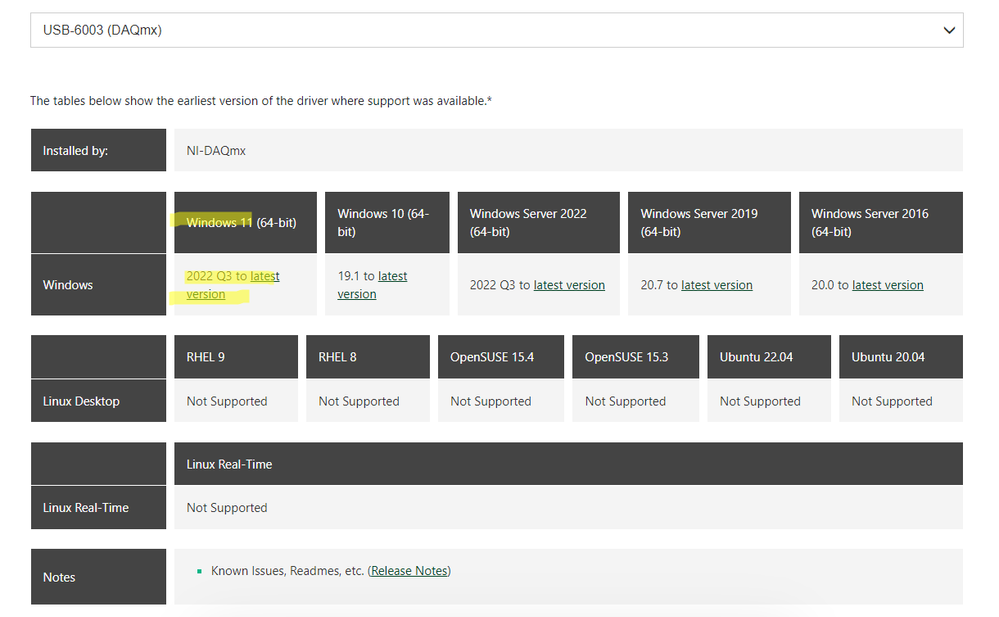Click the 19.1 version text under Windows 10
This screenshot has width=999, height=617.
coord(349,276)
